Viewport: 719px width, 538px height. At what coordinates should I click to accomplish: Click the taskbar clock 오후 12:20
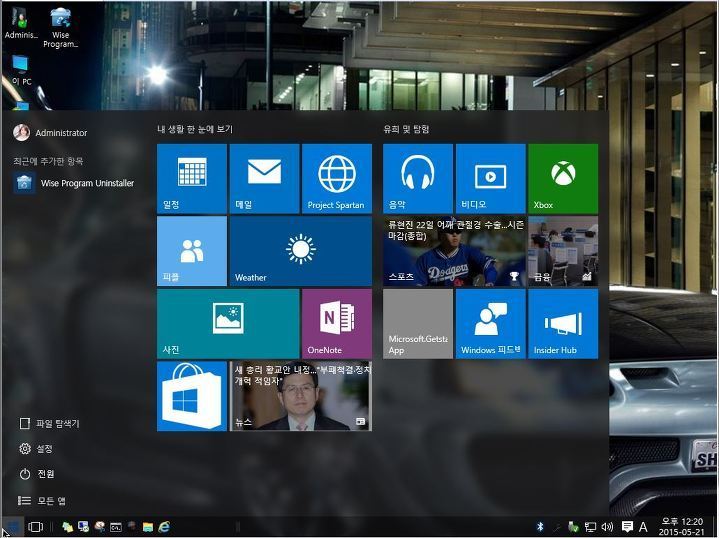[682, 527]
